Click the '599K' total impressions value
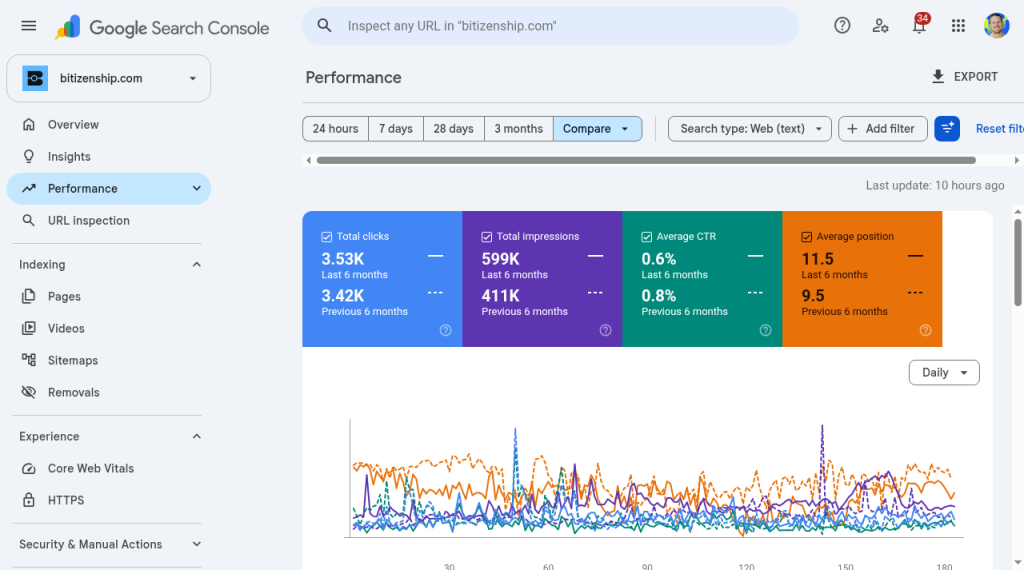Image resolution: width=1024 pixels, height=570 pixels. [x=500, y=259]
